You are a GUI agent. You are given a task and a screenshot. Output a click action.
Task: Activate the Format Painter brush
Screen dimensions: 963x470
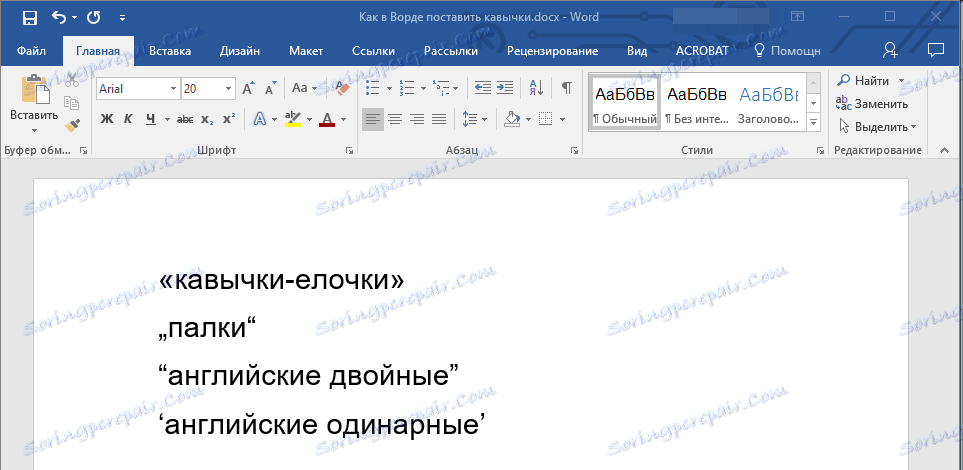[x=72, y=126]
